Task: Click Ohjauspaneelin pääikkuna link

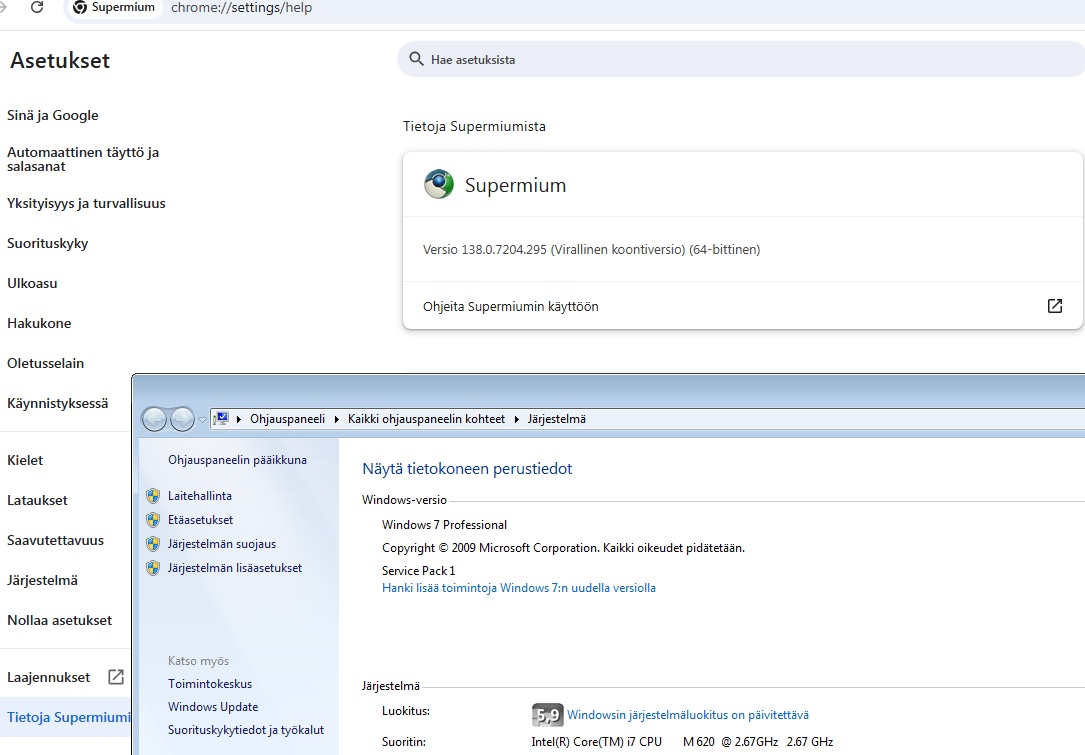Action: coord(237,460)
